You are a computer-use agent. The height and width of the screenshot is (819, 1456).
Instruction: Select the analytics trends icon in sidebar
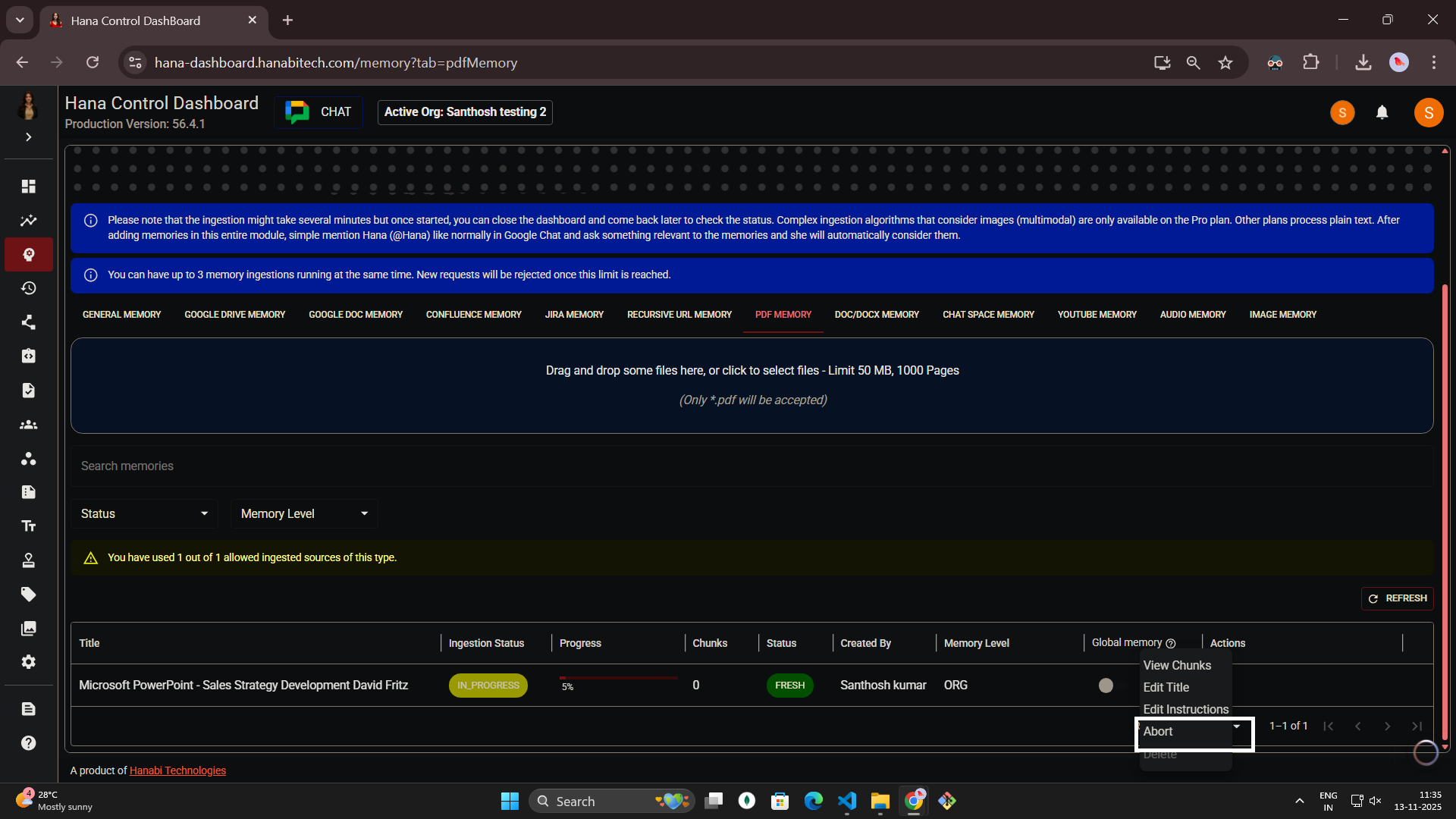tap(28, 220)
